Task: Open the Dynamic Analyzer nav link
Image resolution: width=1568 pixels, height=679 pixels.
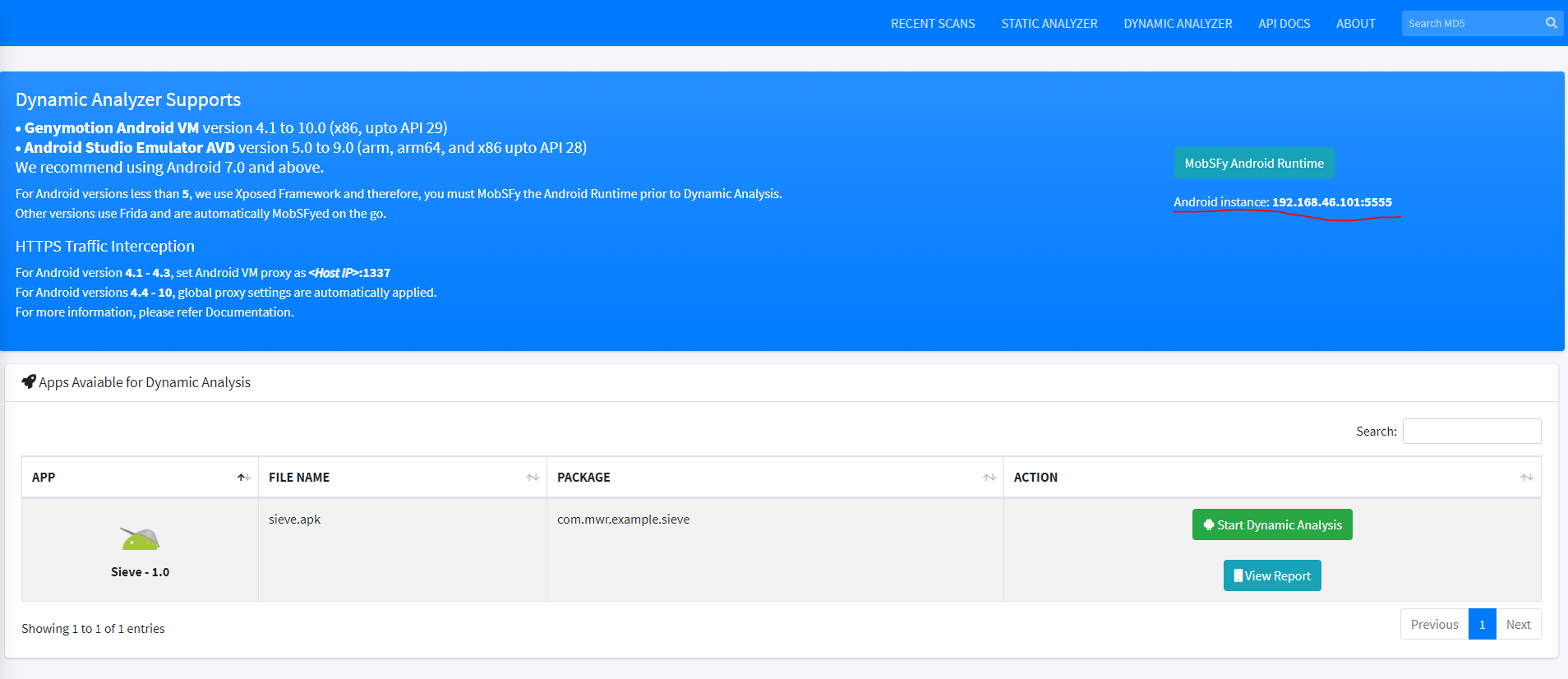Action: [1178, 24]
